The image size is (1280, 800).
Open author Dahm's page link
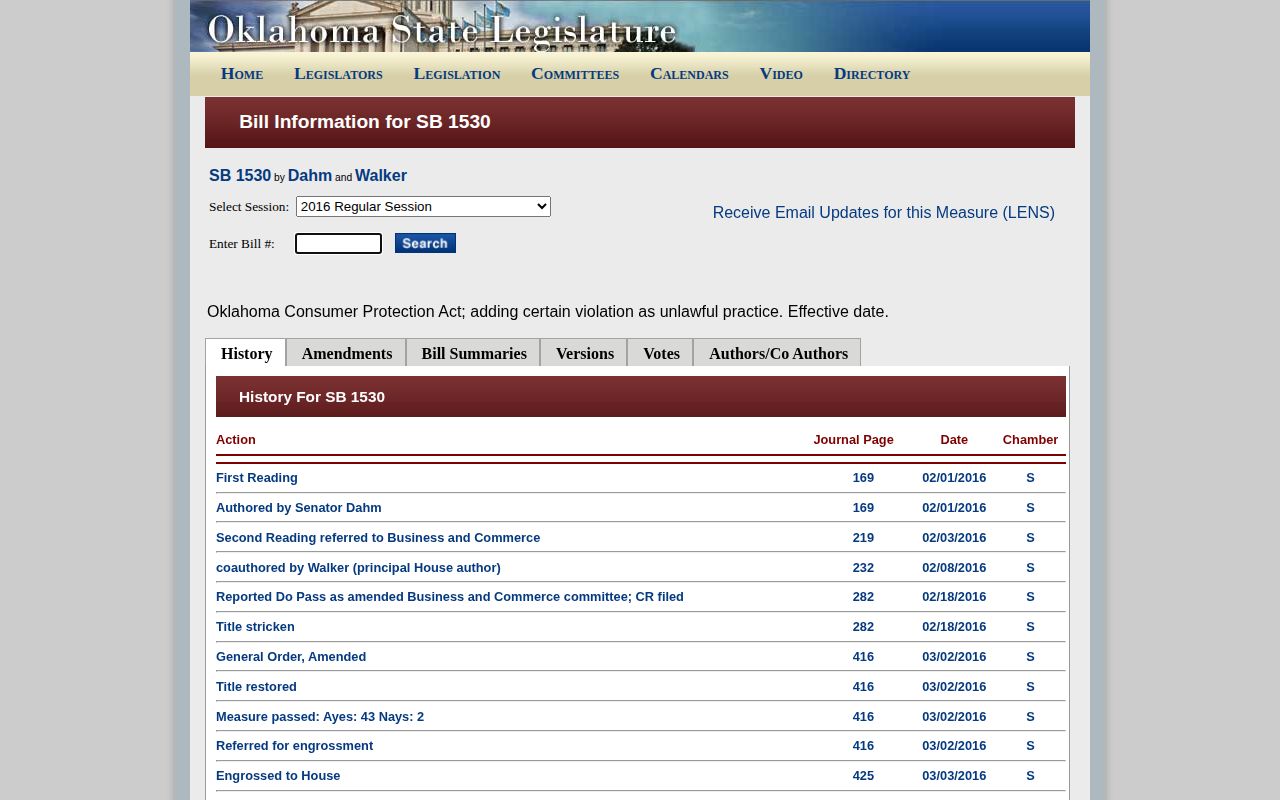click(310, 175)
